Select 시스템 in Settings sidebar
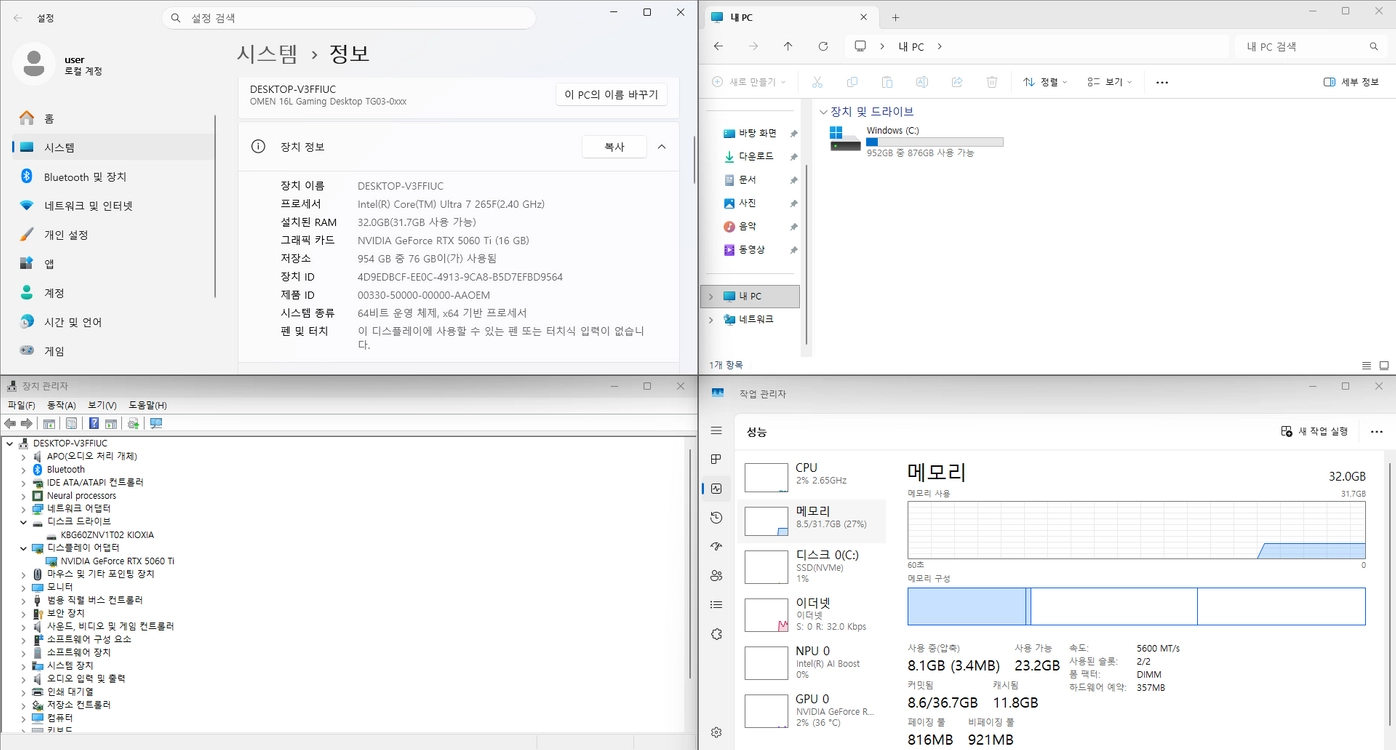1396x750 pixels. point(113,147)
